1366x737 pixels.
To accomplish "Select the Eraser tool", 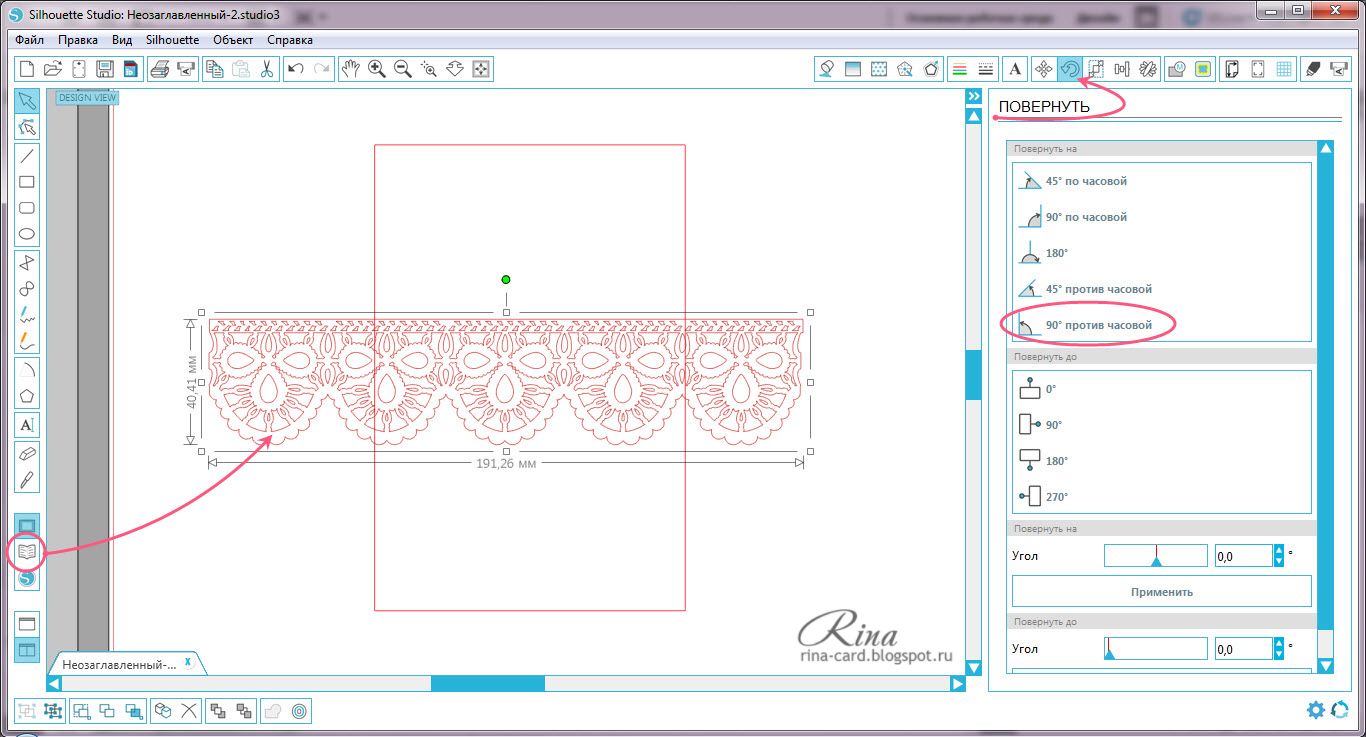I will click(28, 452).
